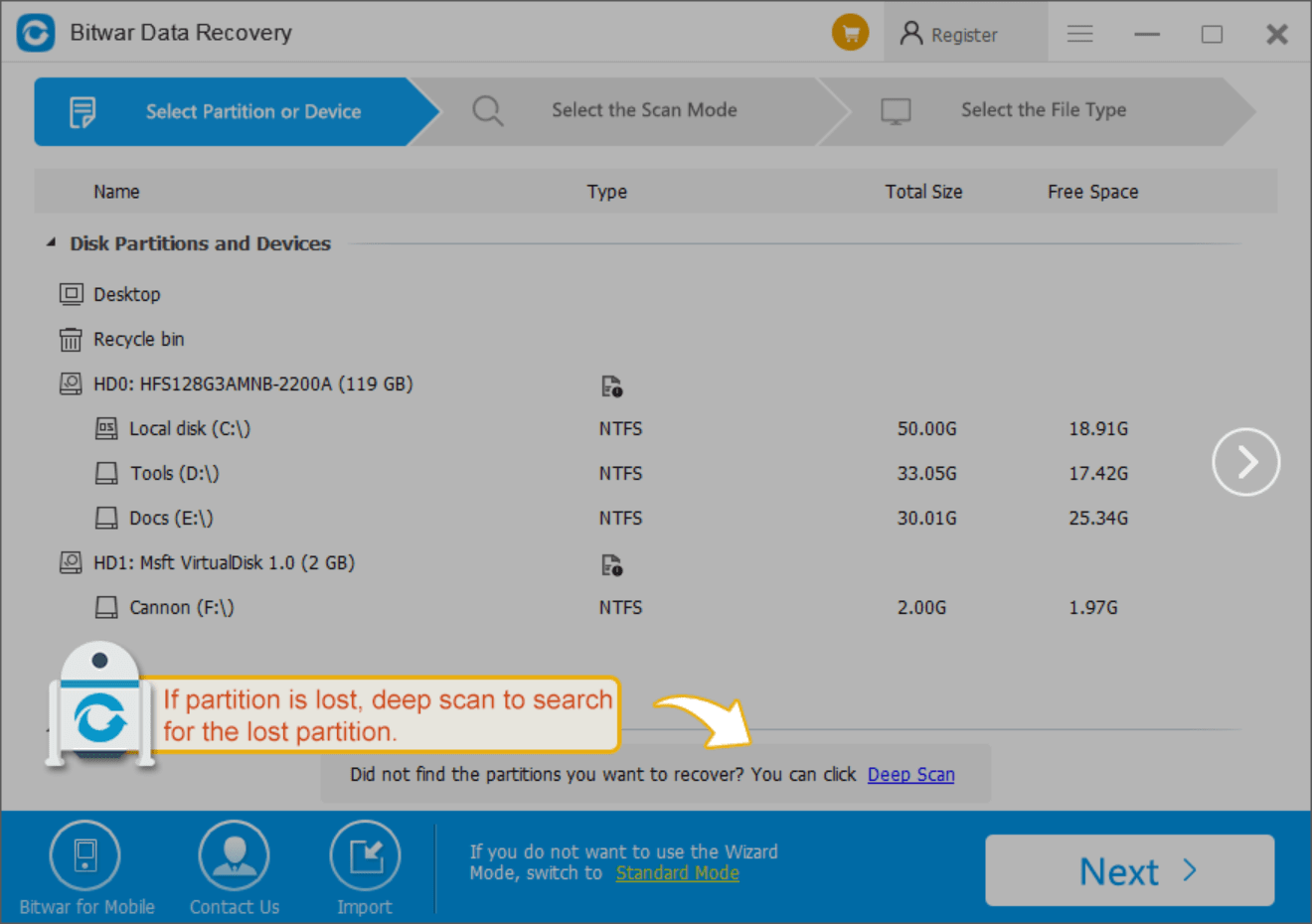Click the warning icon beside HD1 VirtualDisk
This screenshot has height=924, width=1312.
coord(613,564)
